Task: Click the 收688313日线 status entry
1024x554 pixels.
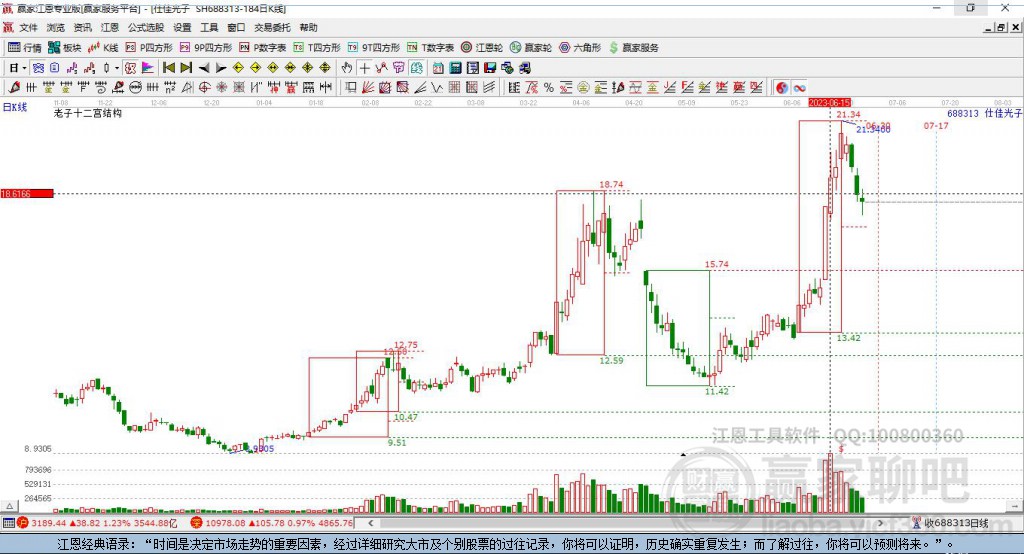Action: pyautogui.click(x=956, y=523)
